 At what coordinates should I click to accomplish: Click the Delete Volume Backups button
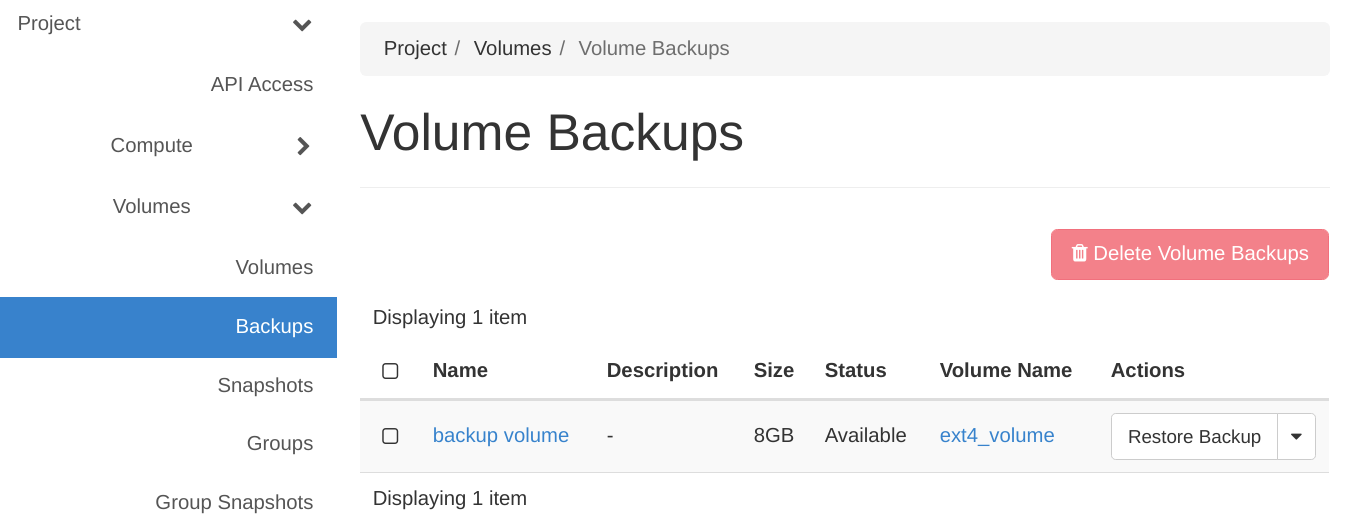pyautogui.click(x=1190, y=254)
